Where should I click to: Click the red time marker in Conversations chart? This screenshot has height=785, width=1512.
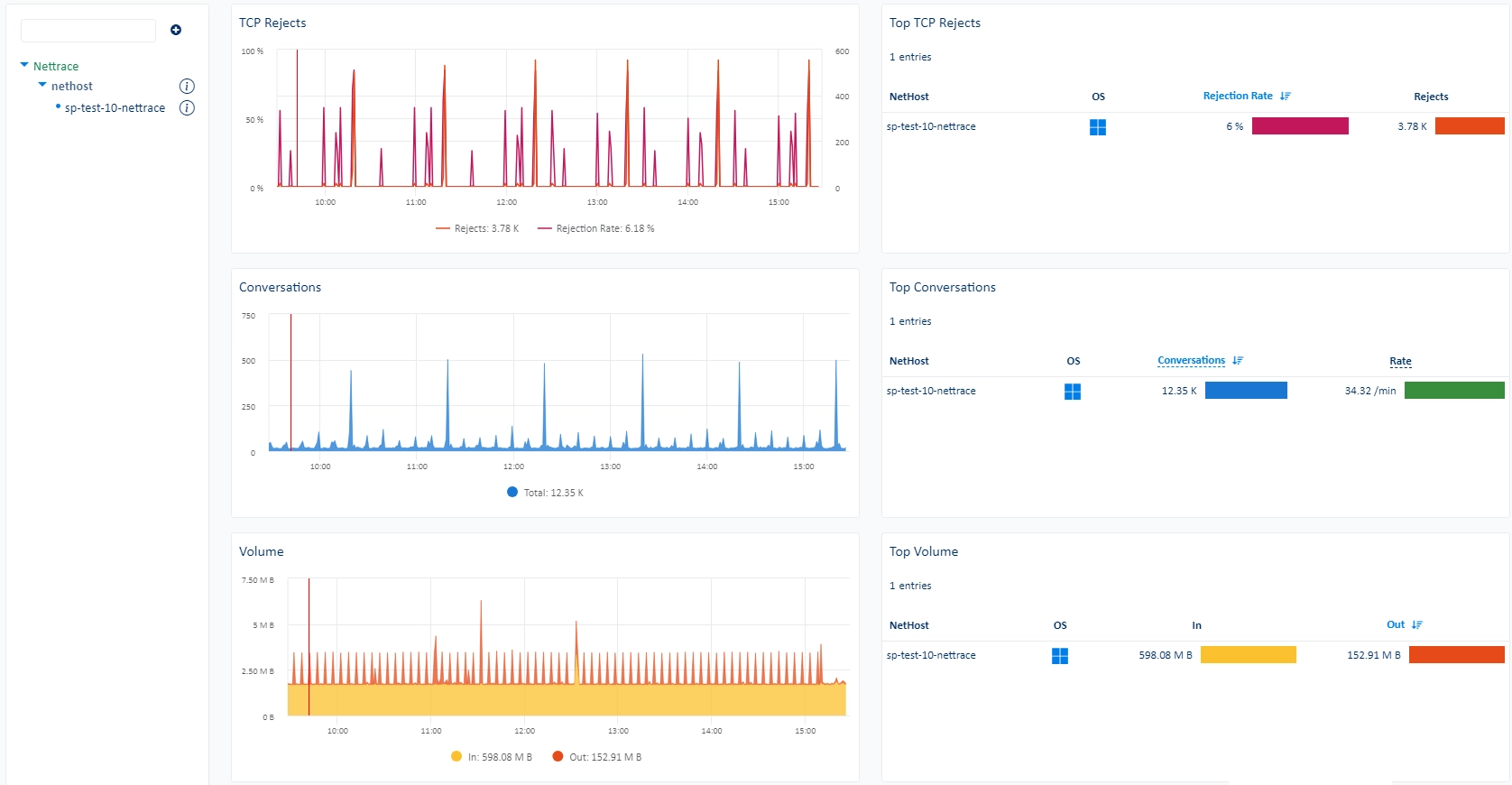[x=290, y=382]
